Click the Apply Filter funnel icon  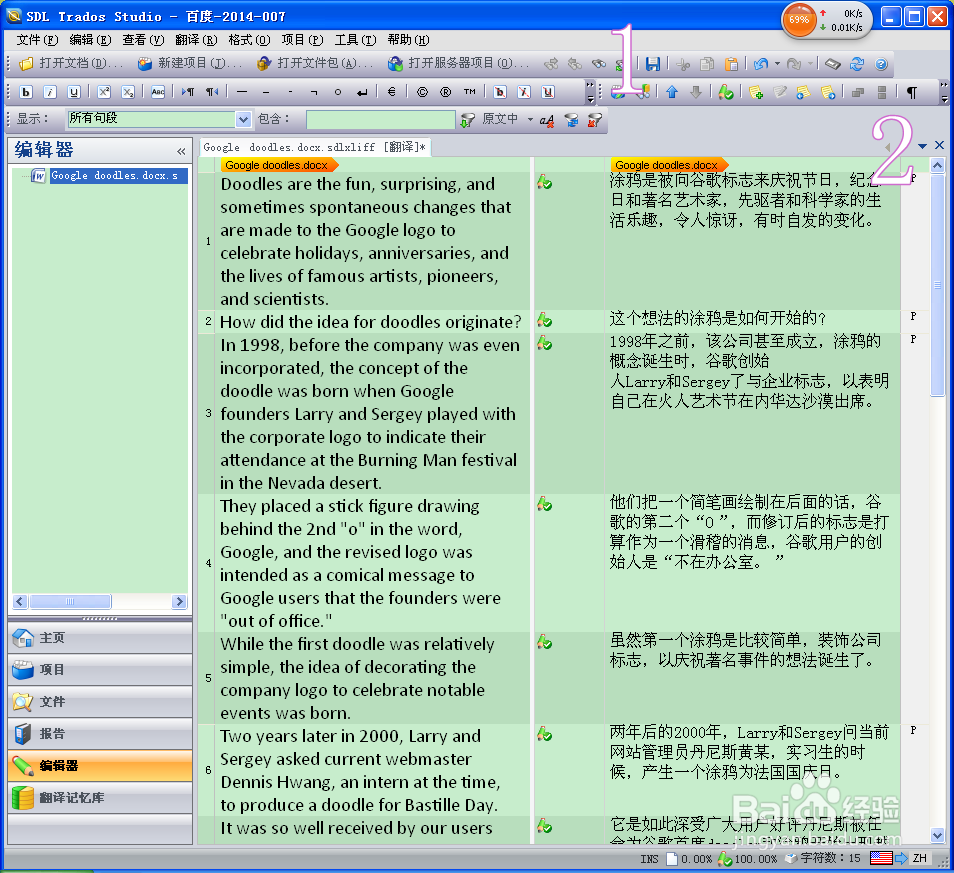point(467,120)
